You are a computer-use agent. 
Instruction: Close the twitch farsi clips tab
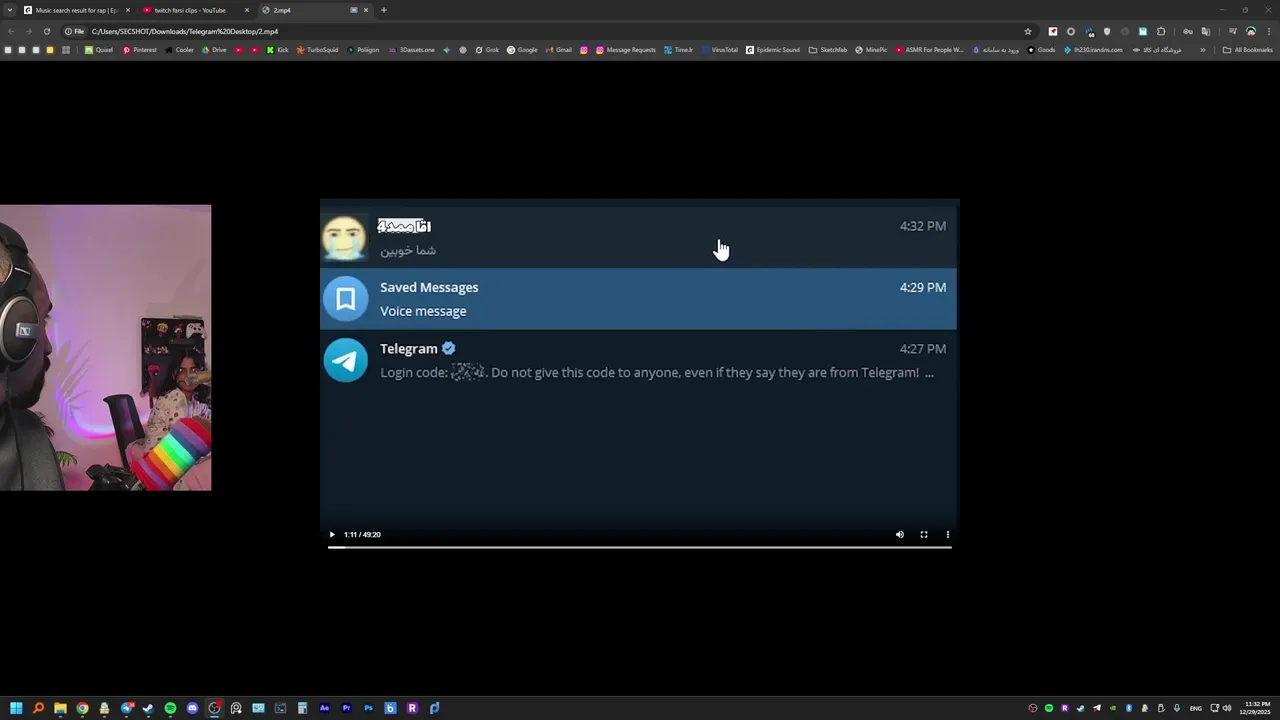point(247,10)
